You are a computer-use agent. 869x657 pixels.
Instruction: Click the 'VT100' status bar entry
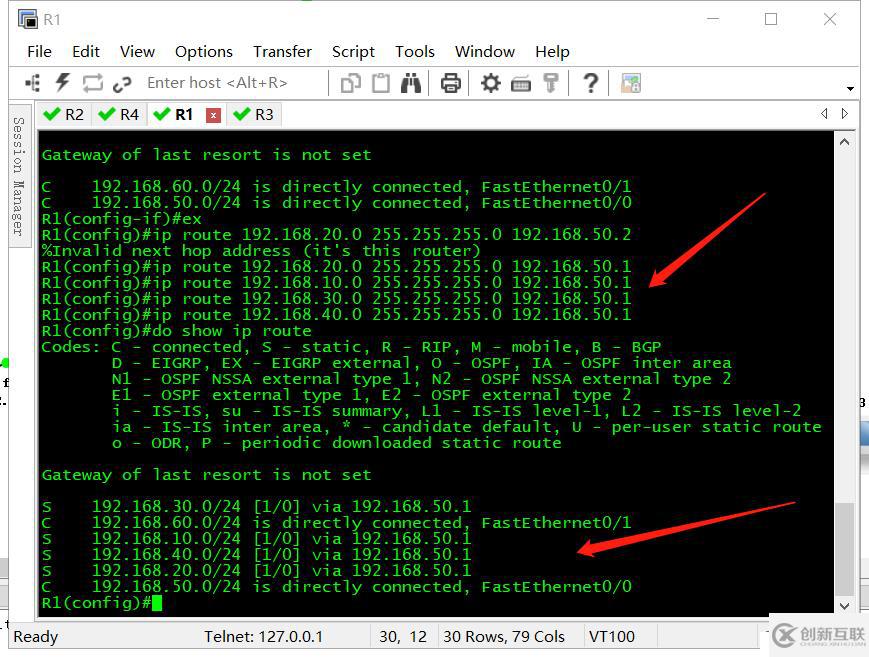[612, 636]
